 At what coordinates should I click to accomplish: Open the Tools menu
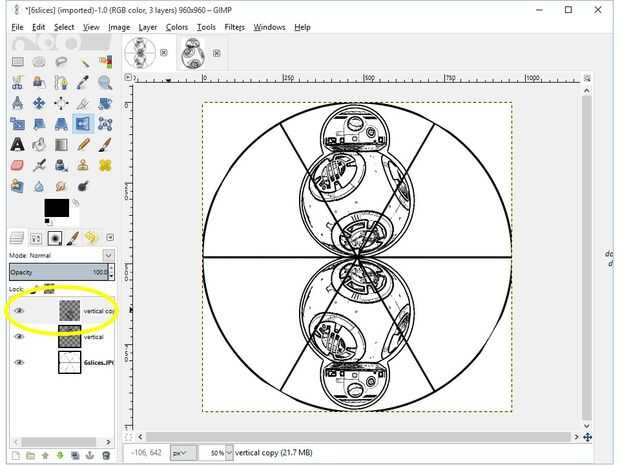(206, 27)
